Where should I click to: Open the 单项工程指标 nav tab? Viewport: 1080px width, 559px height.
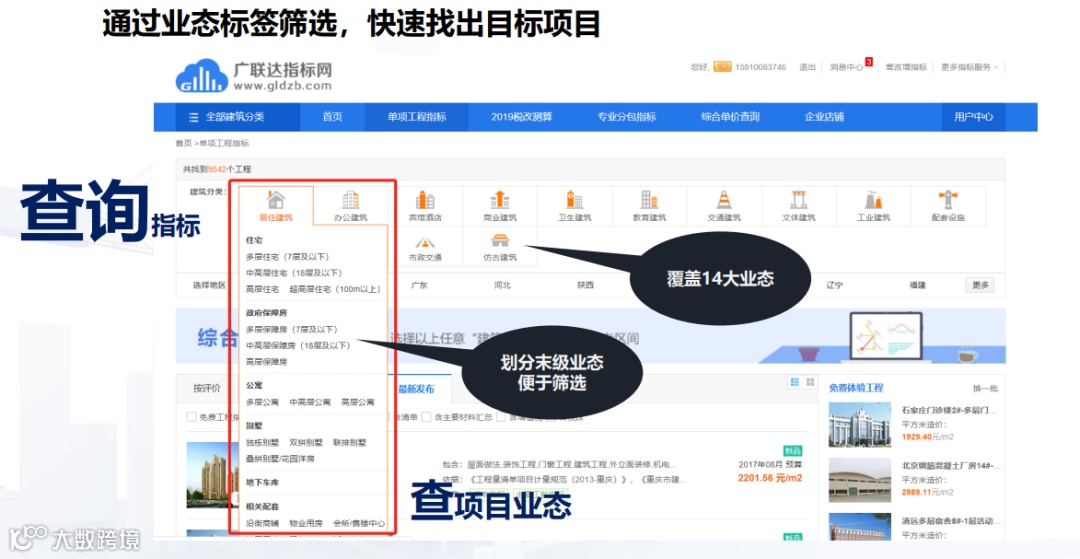[417, 117]
